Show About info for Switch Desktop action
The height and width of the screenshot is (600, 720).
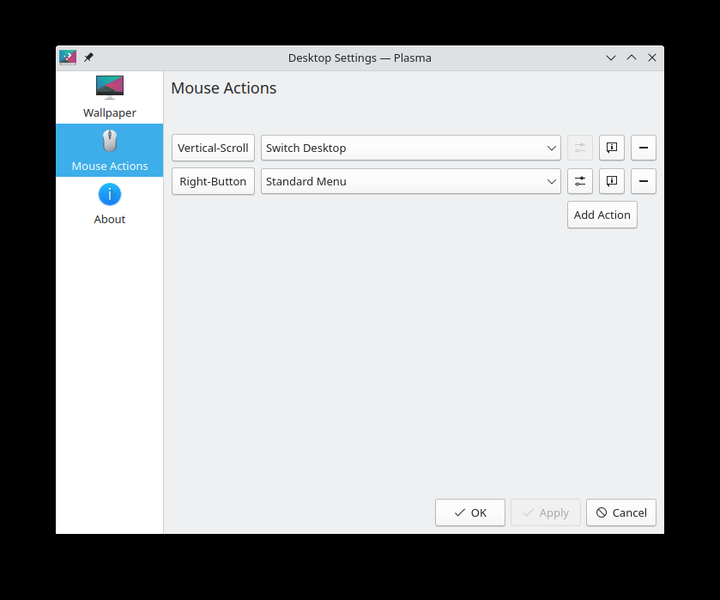[x=612, y=148]
